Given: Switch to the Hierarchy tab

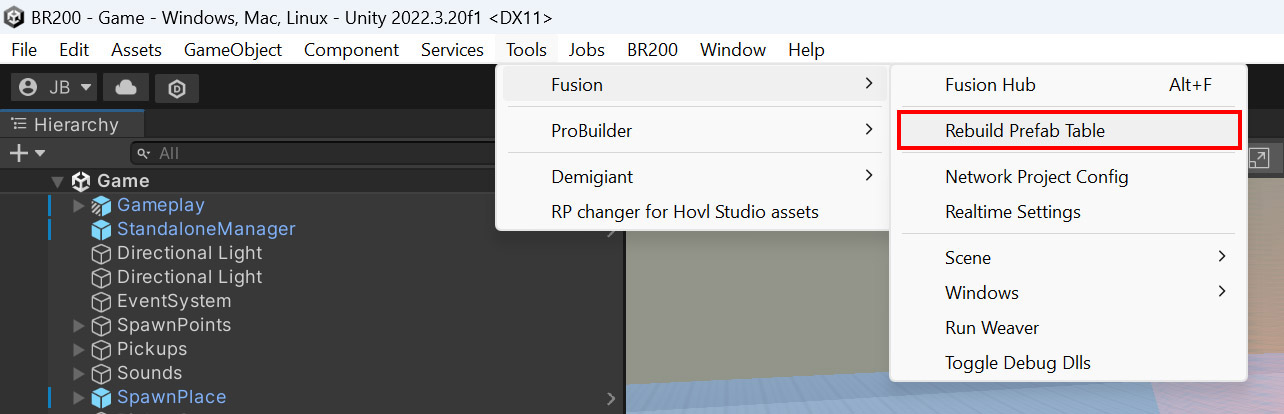Looking at the screenshot, I should [x=66, y=125].
